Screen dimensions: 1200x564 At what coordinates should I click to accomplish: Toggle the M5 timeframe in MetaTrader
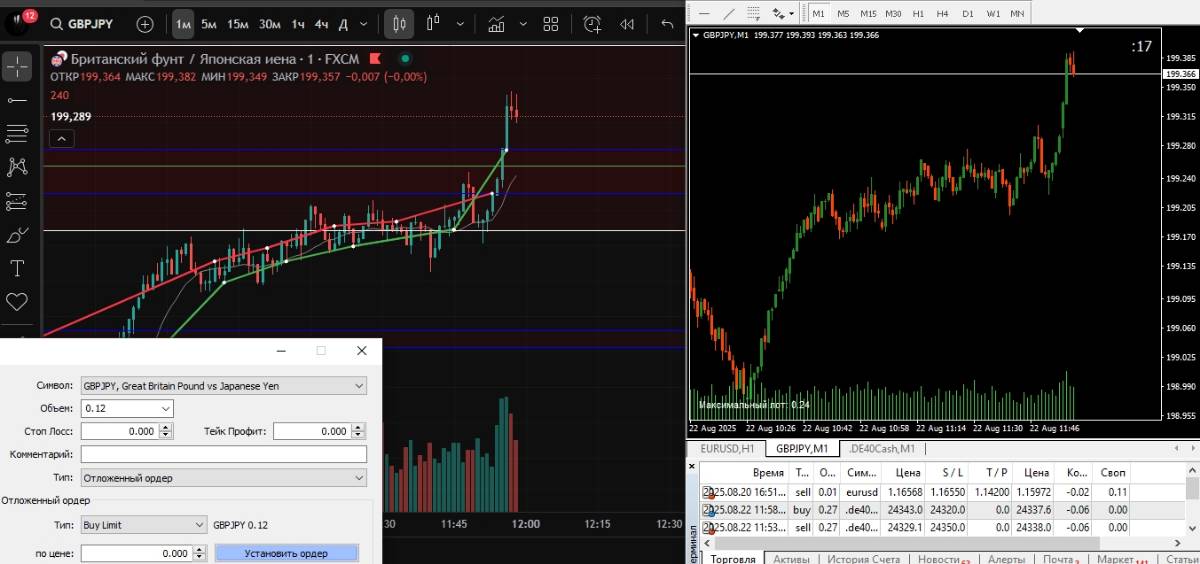pyautogui.click(x=843, y=13)
